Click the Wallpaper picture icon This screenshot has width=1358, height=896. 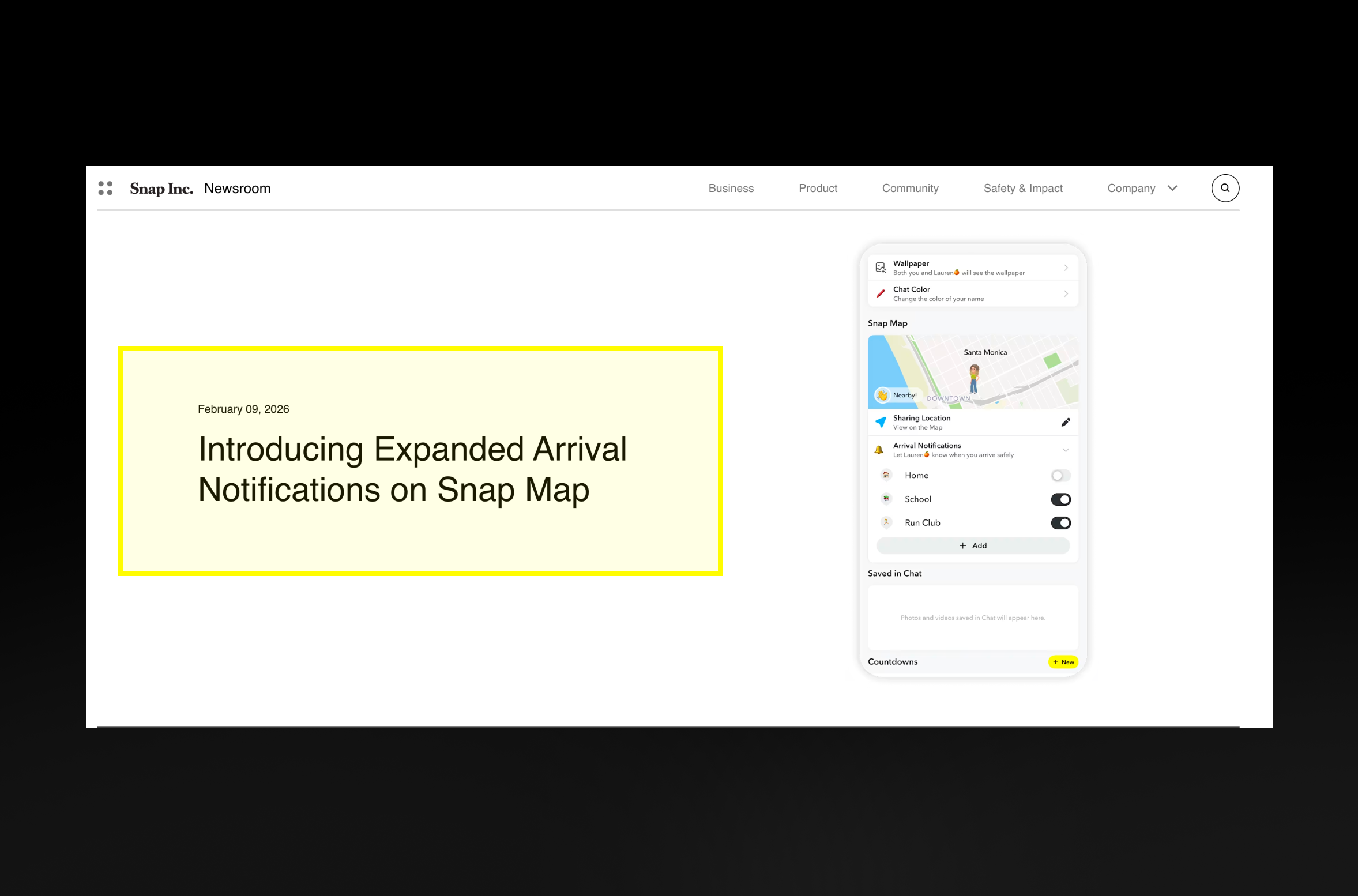coord(881,268)
